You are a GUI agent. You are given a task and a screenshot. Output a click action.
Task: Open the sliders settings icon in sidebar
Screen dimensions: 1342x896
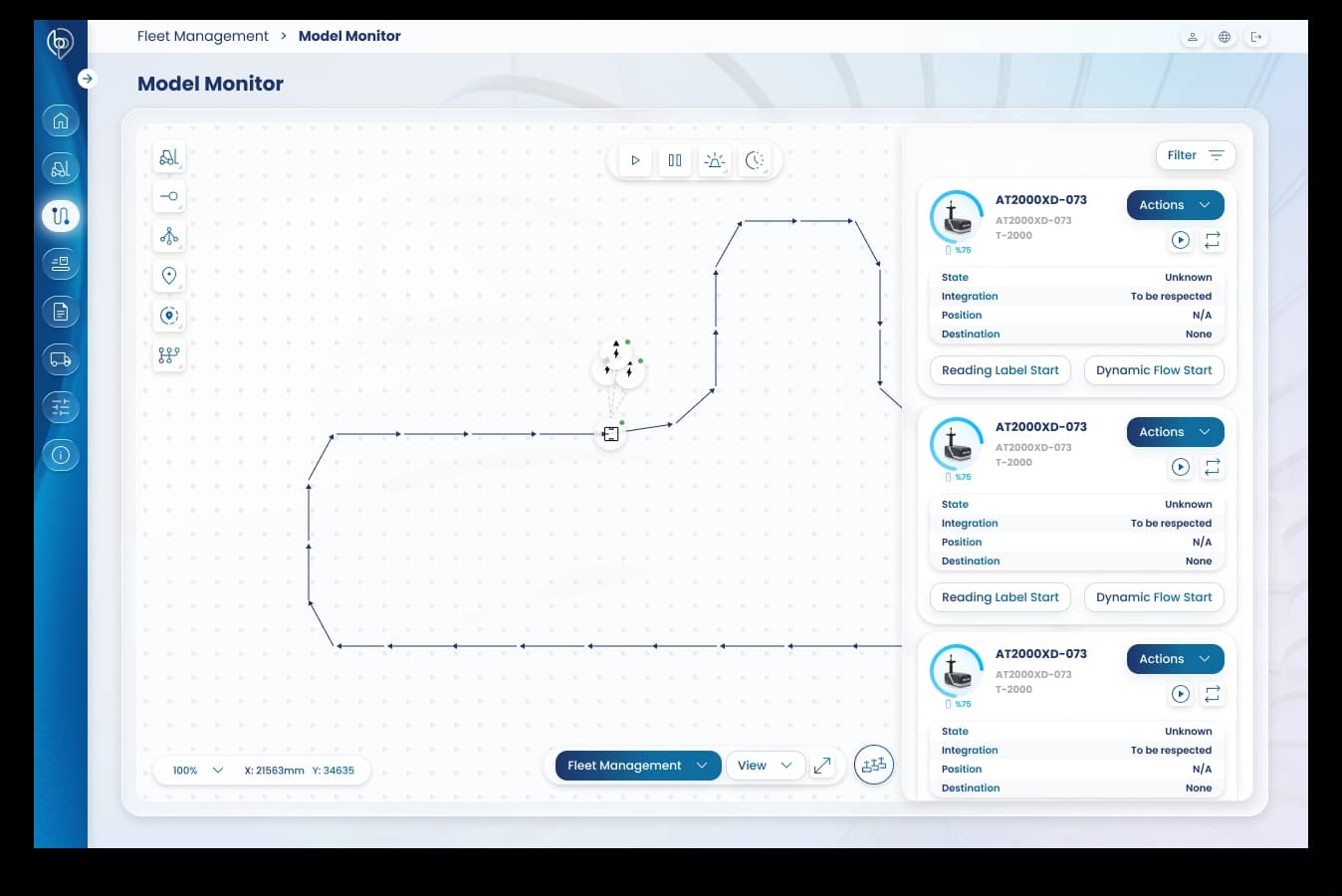coord(61,407)
